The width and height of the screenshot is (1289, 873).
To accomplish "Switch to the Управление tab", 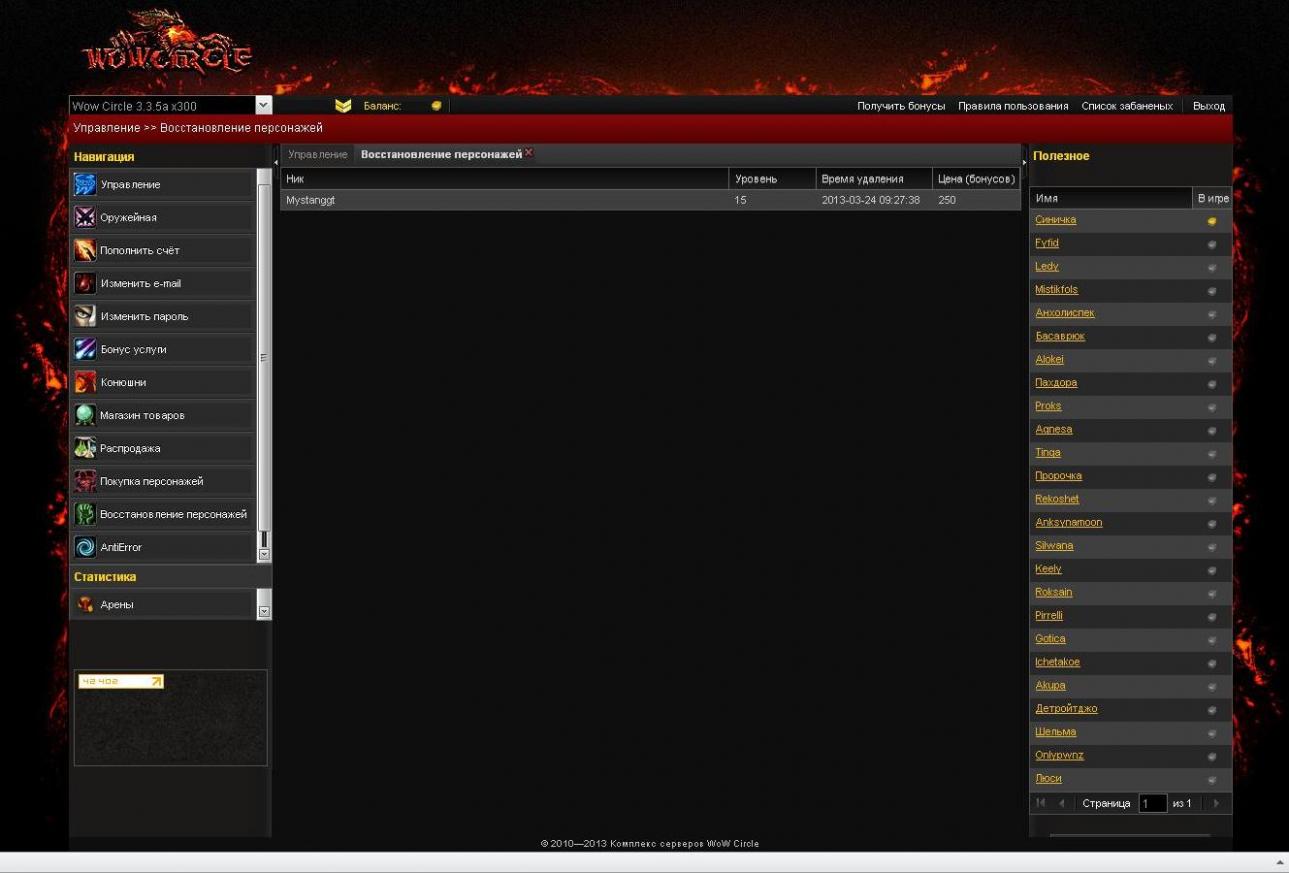I will pyautogui.click(x=318, y=155).
